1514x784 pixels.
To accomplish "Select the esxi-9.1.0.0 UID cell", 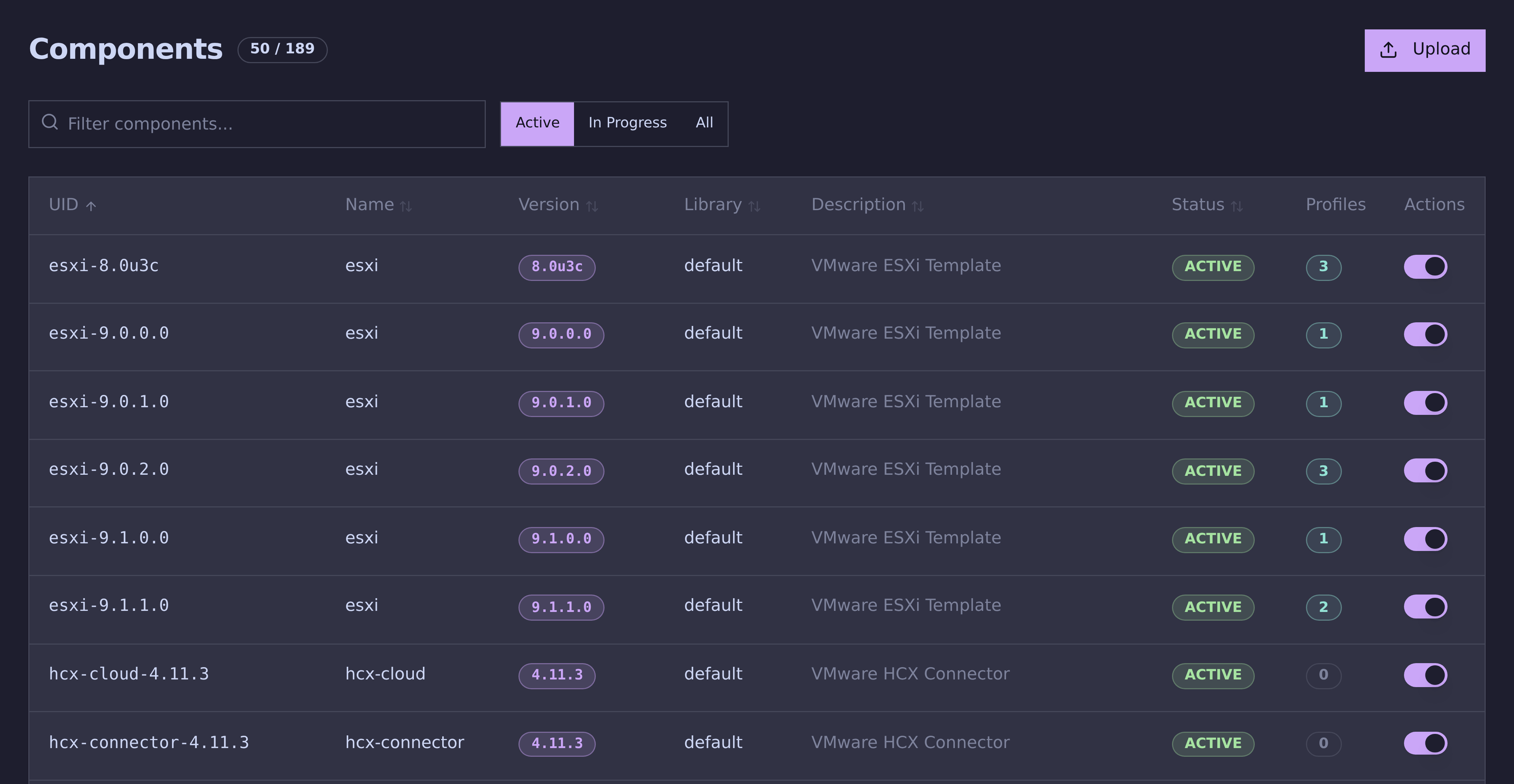I will click(x=109, y=538).
